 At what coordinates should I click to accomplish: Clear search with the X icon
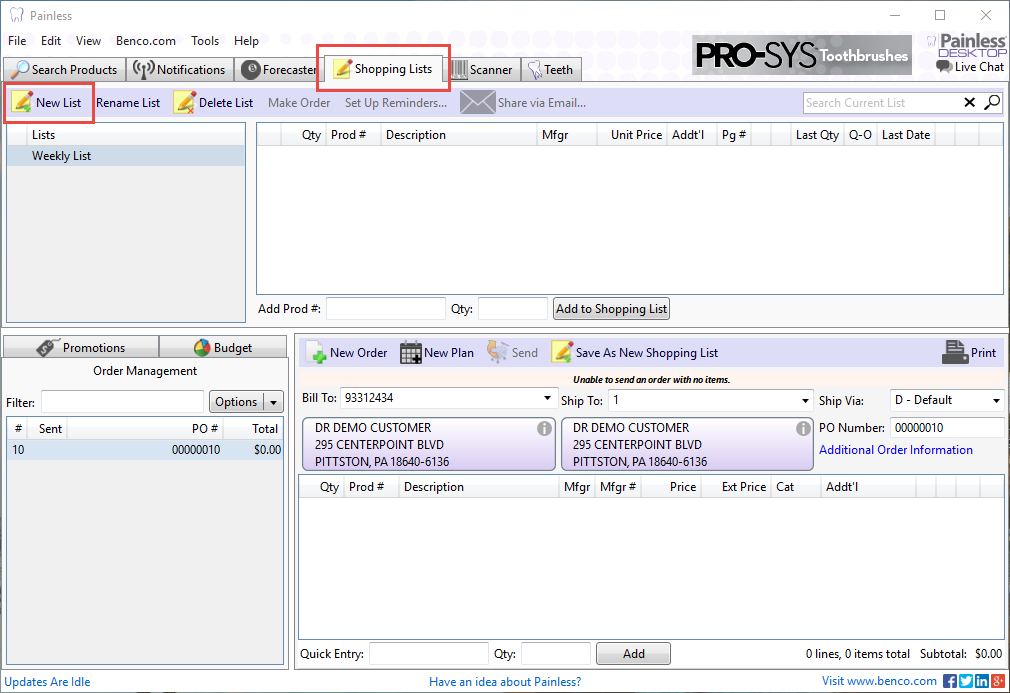[969, 103]
